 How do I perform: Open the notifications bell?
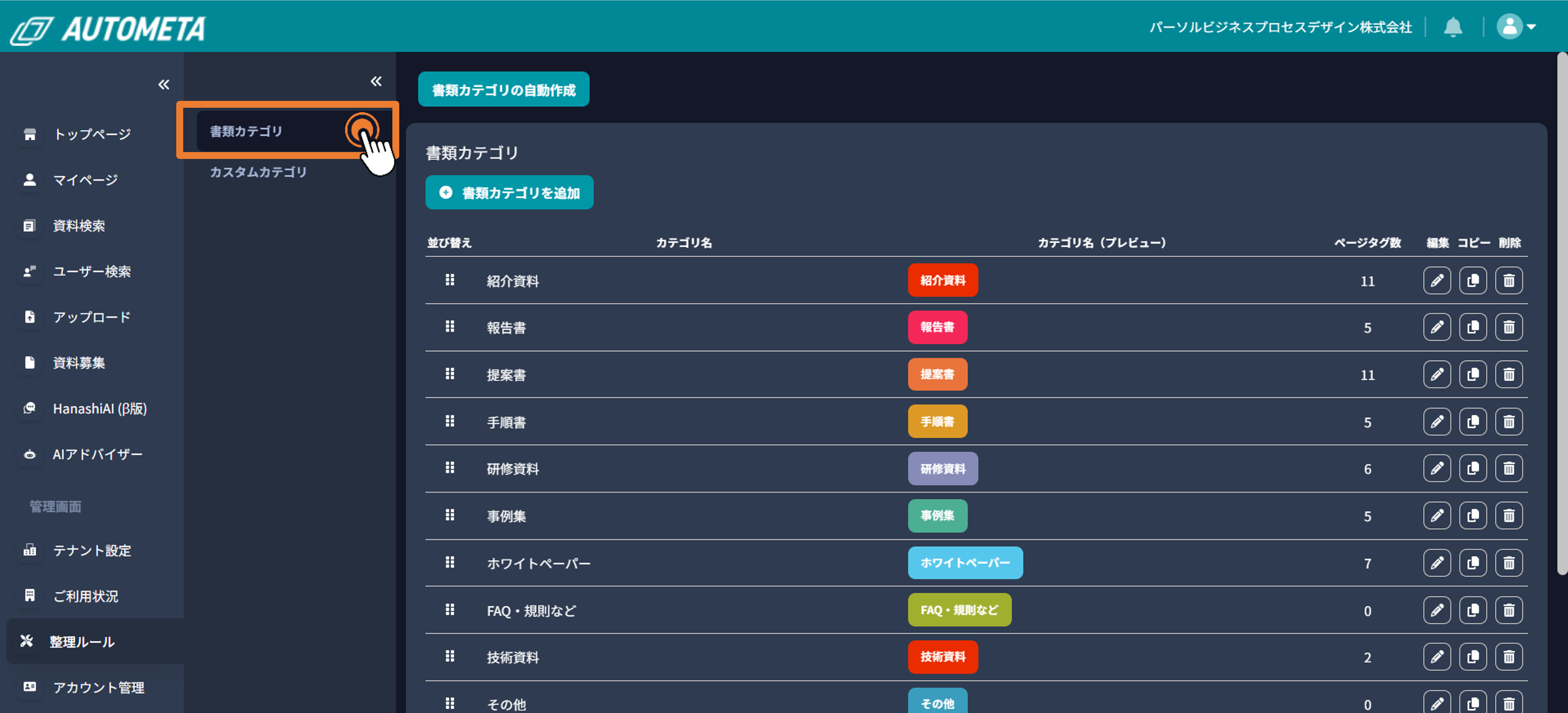coord(1453,28)
